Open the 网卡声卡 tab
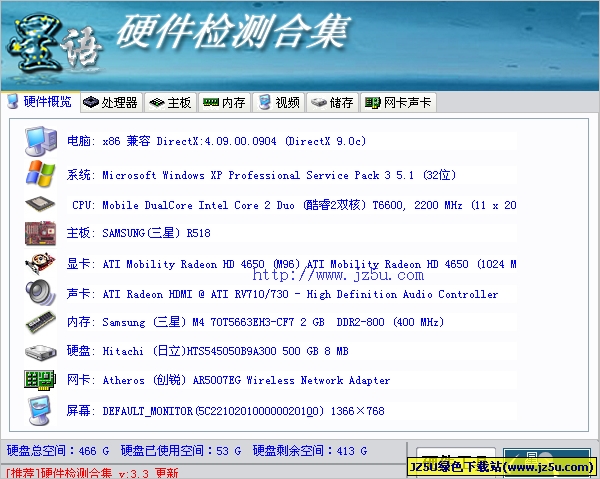Screen dimensions: 600x479 (398, 103)
